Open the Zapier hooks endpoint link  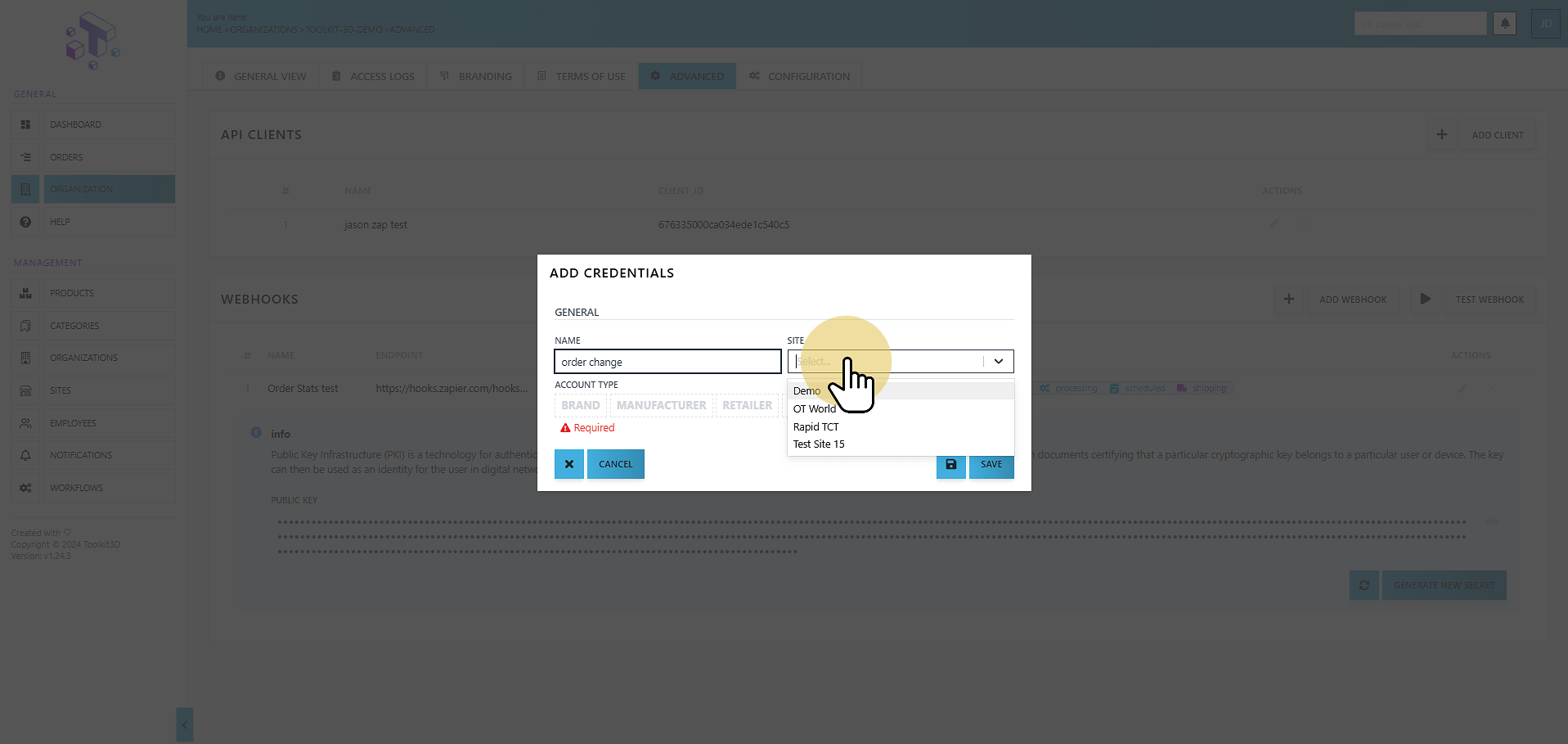(452, 389)
